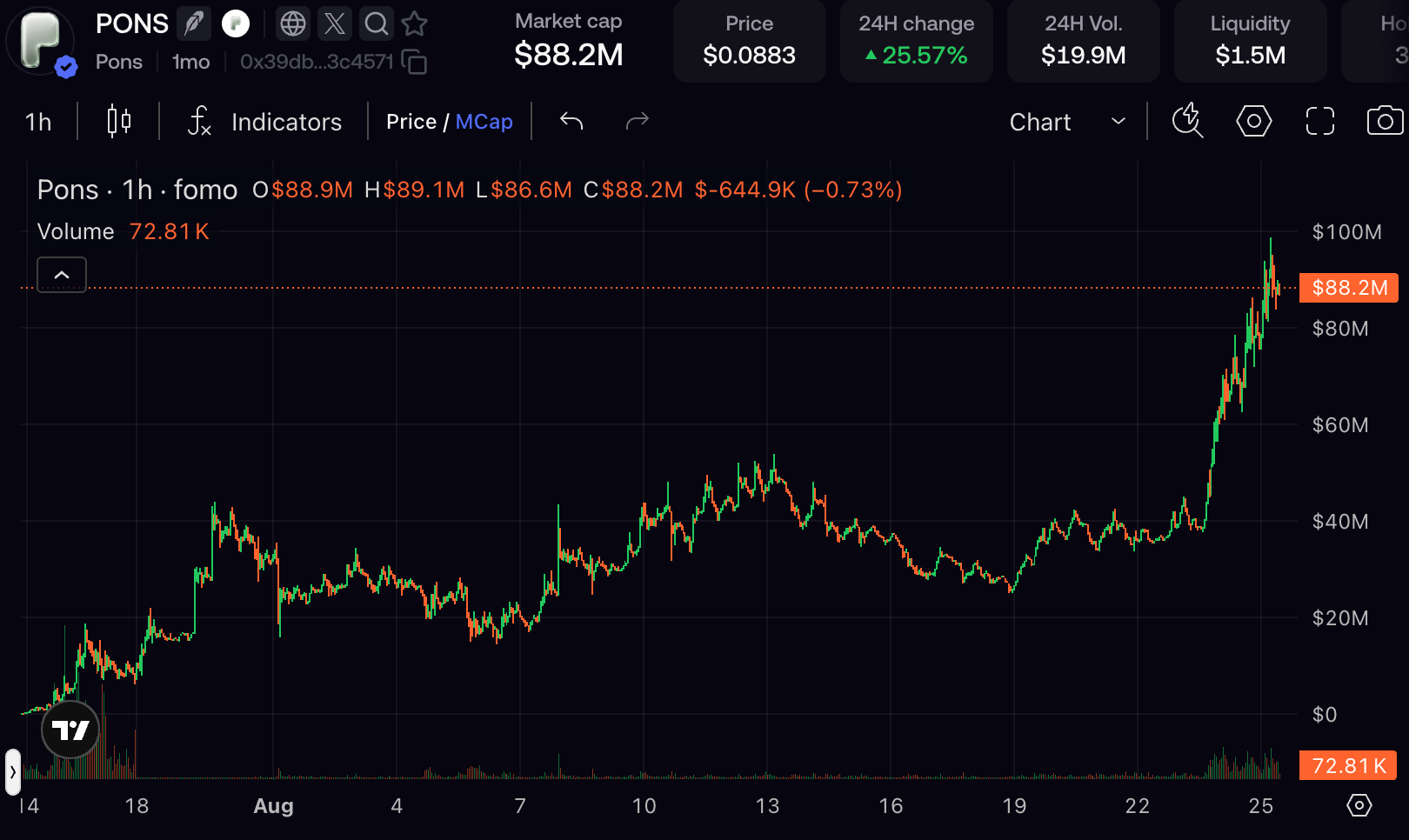Add PONS to favorites with star icon
Viewport: 1409px width, 840px height.
click(x=415, y=23)
